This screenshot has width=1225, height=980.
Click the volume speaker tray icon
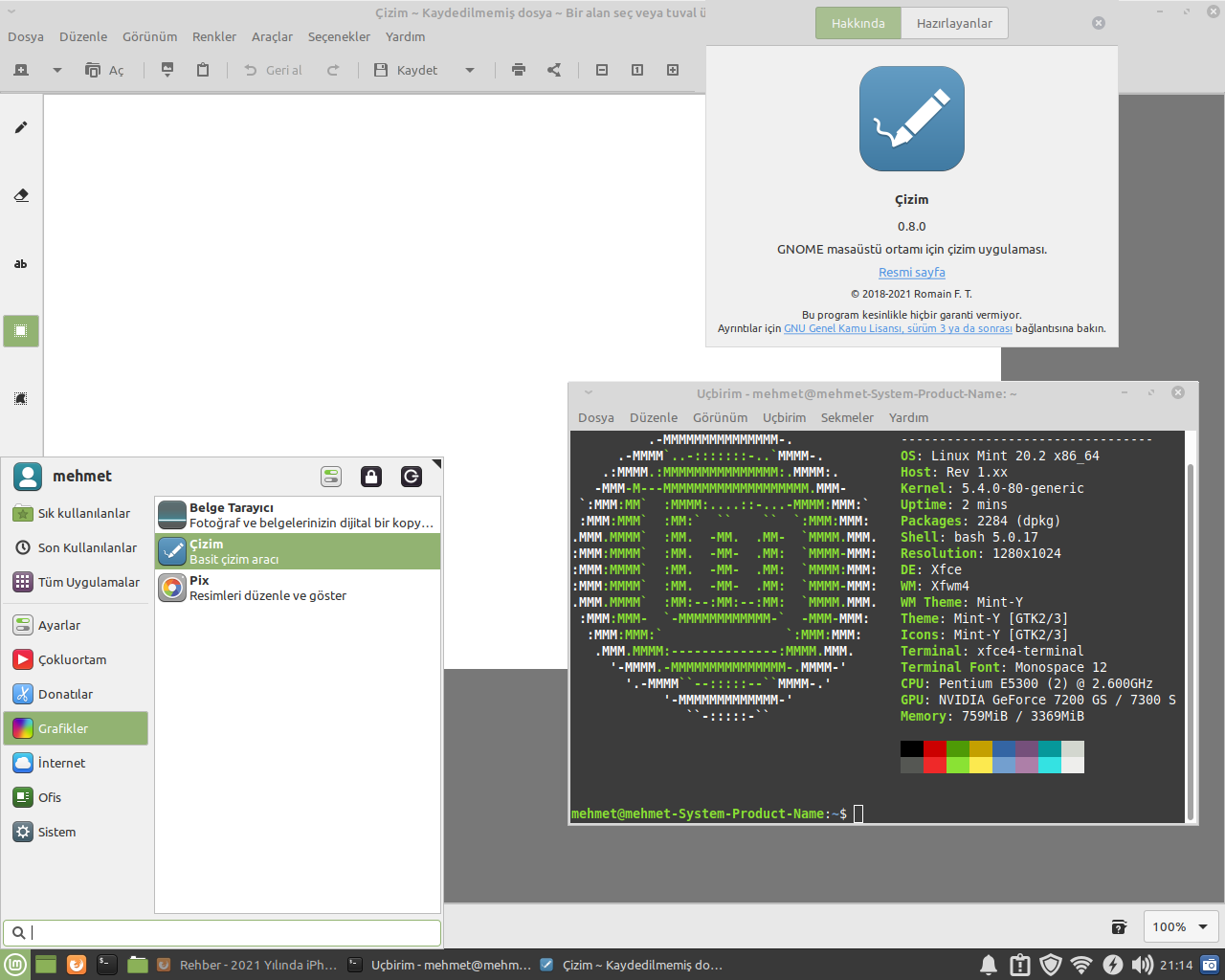tap(1142, 965)
